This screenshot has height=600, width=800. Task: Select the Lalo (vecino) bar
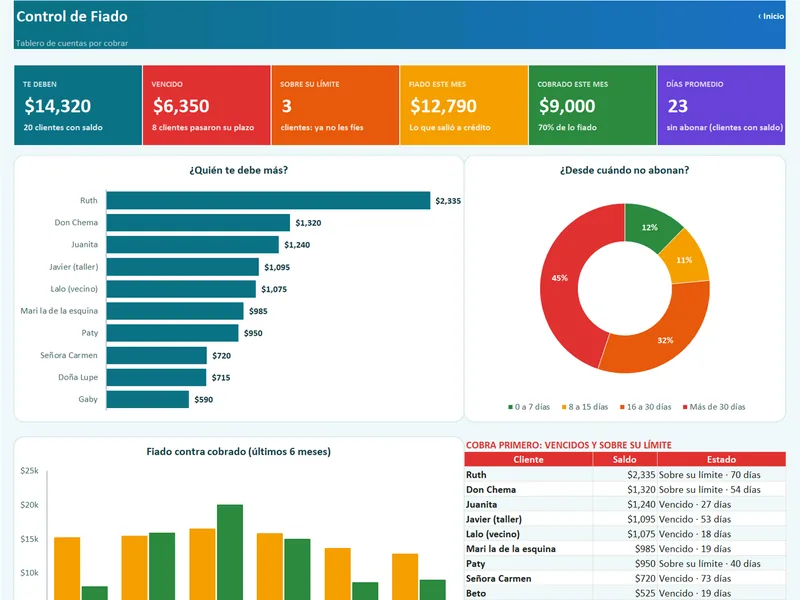(181, 289)
